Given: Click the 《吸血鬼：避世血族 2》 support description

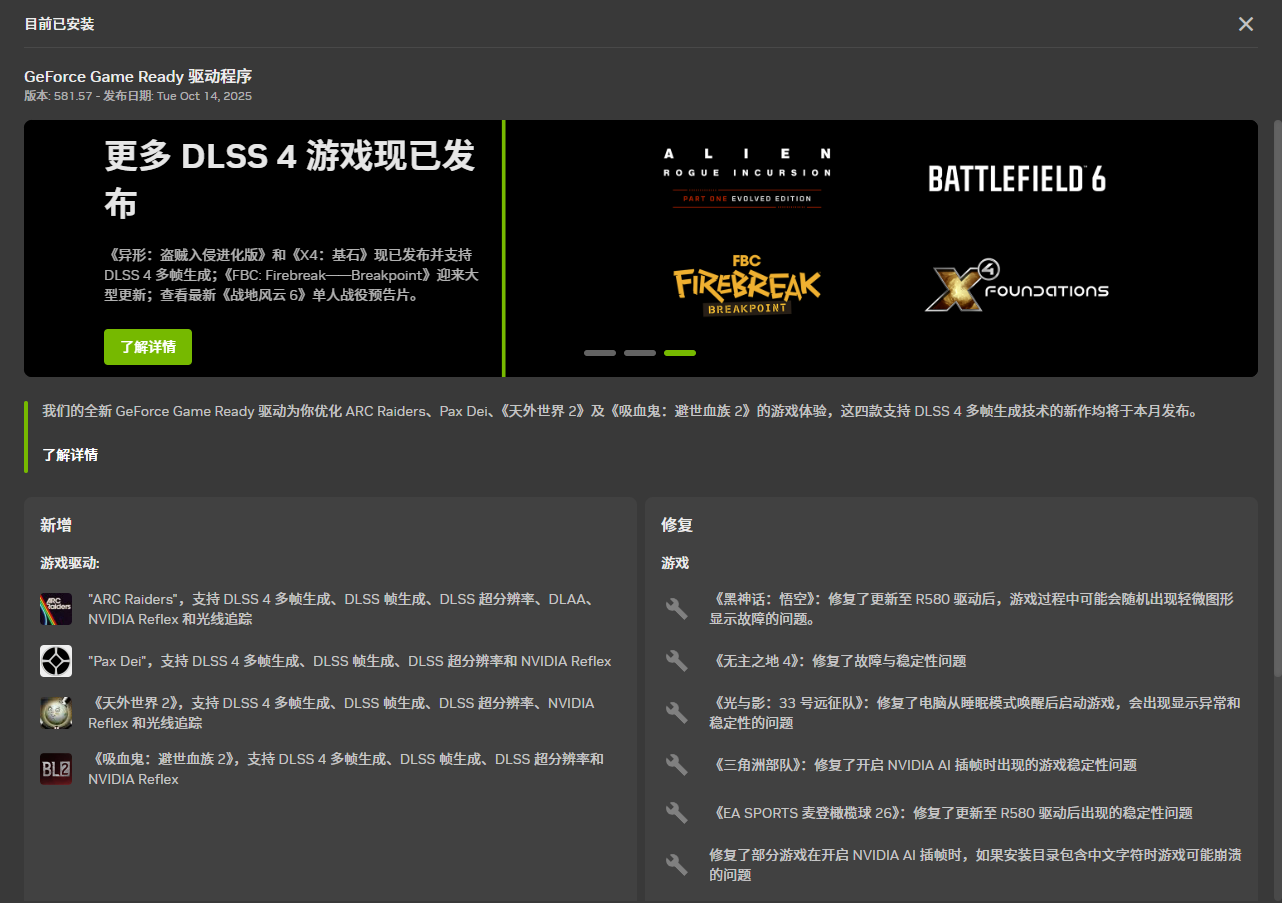Looking at the screenshot, I should [x=346, y=769].
